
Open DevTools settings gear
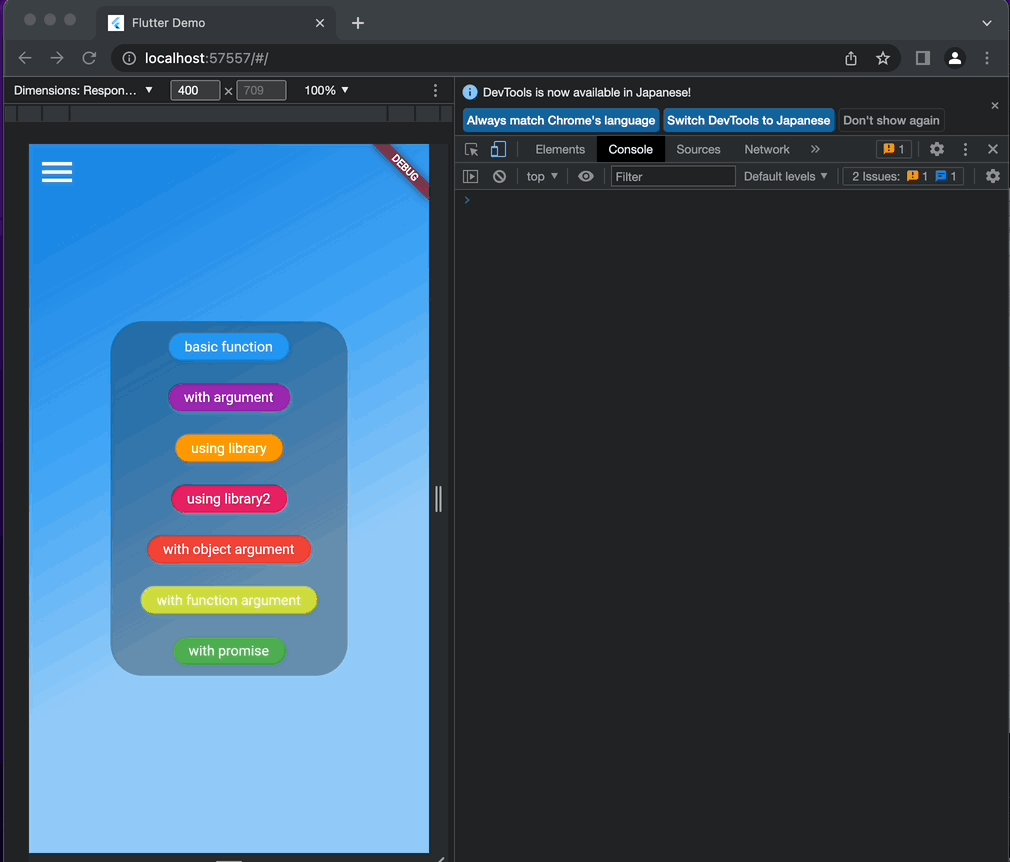(937, 149)
